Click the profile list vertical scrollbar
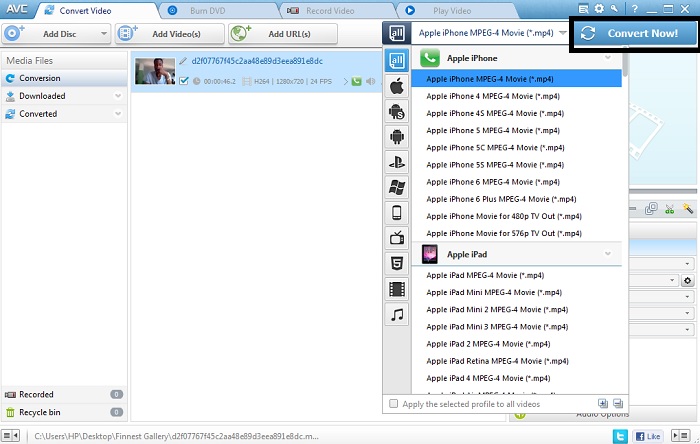 point(625,62)
